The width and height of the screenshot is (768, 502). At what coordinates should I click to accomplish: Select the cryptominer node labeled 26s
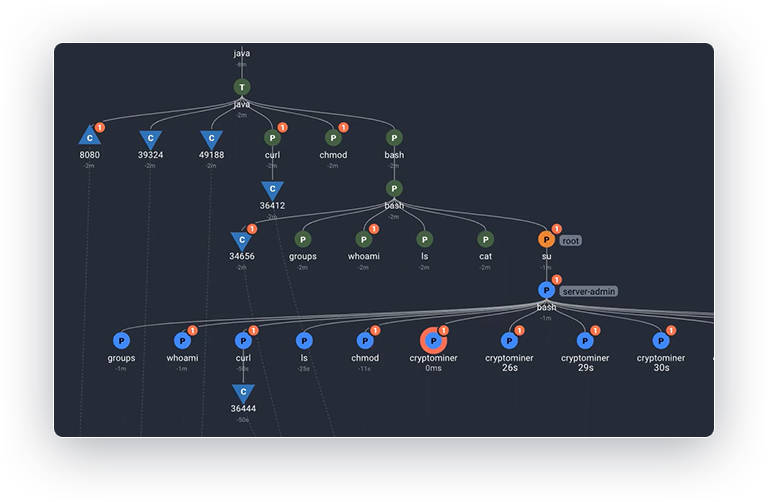pyautogui.click(x=509, y=342)
